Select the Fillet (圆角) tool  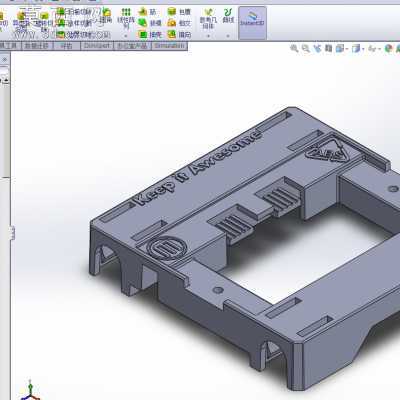coord(106,16)
